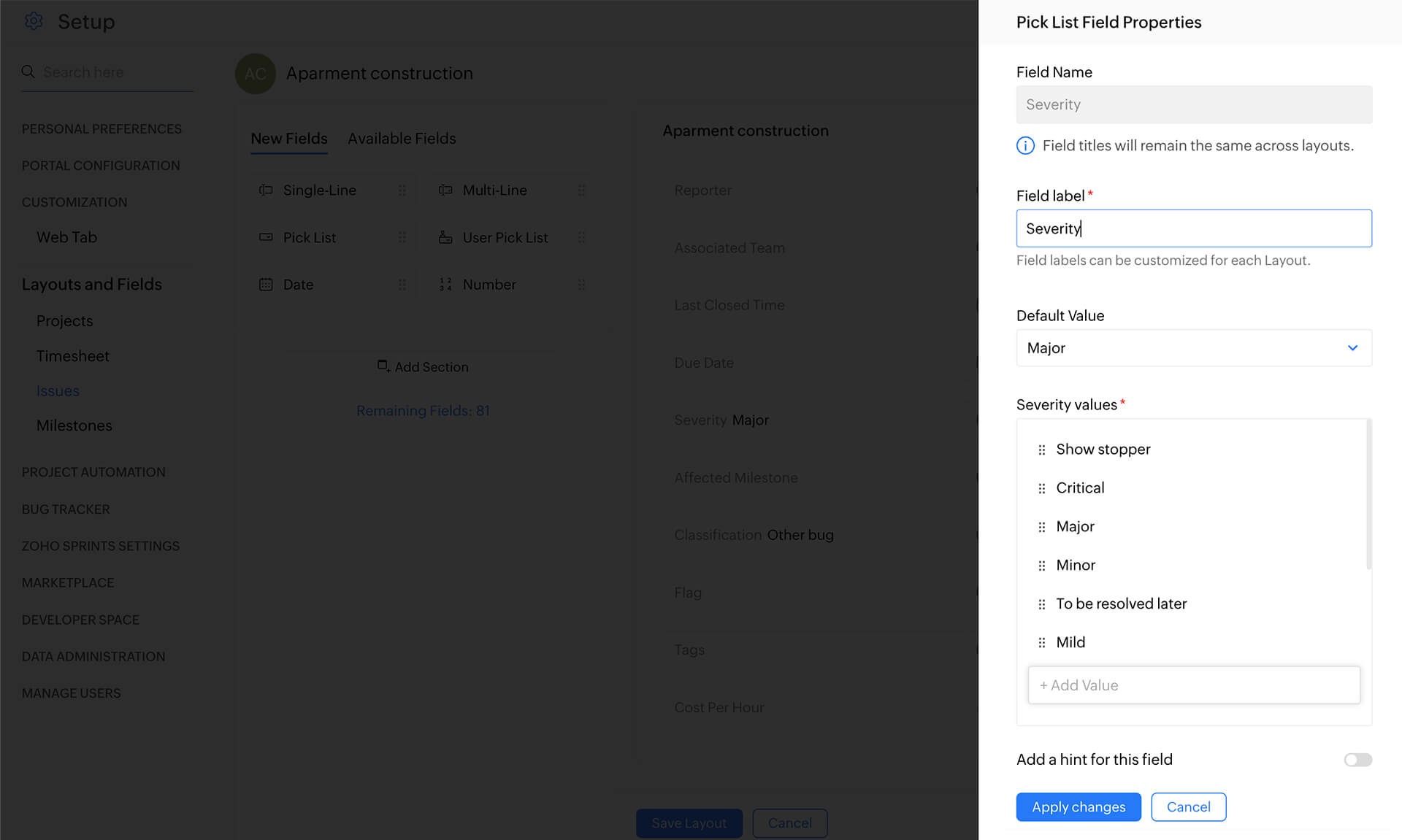
Task: Click the Add Section link
Action: (x=423, y=366)
